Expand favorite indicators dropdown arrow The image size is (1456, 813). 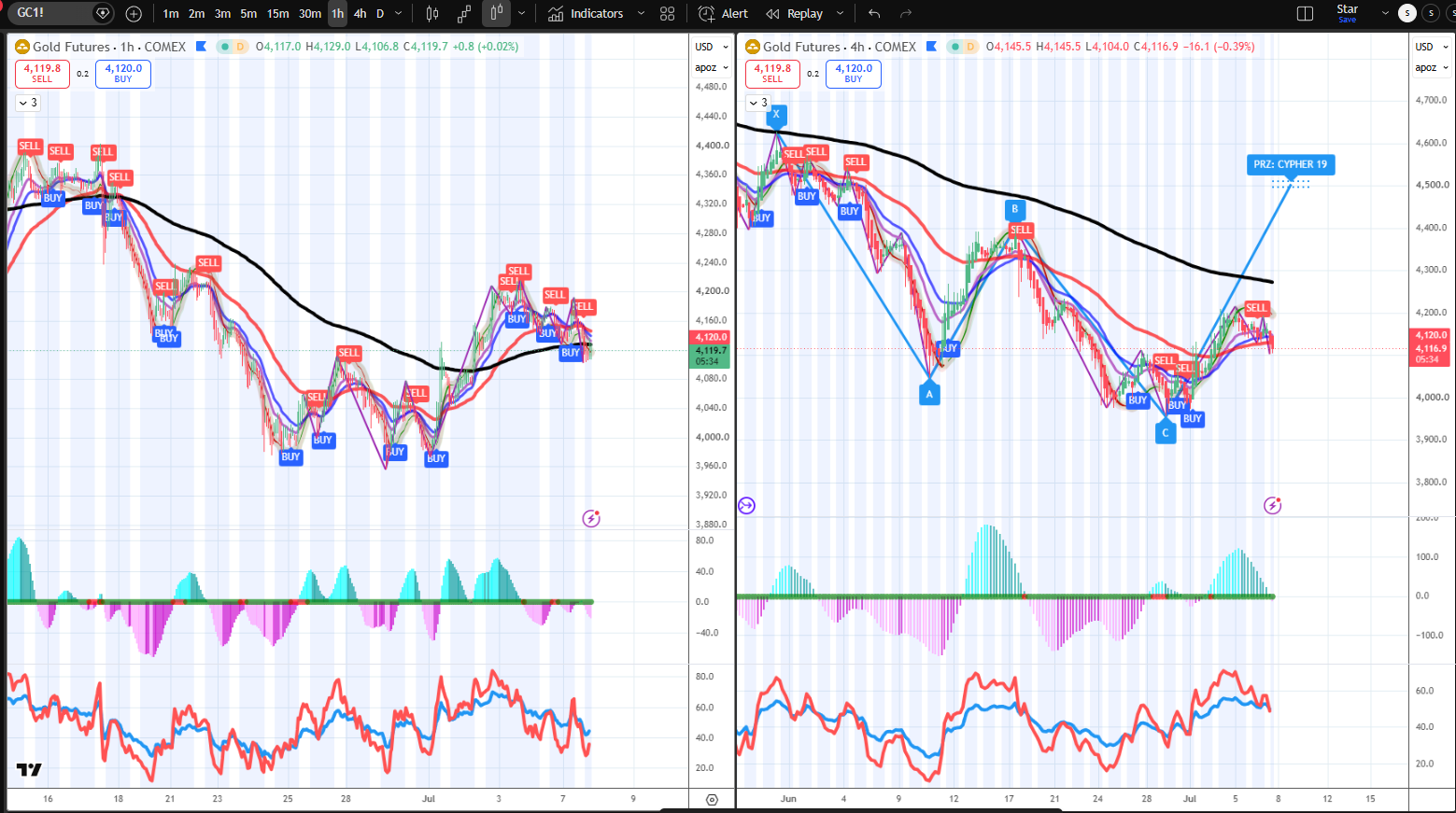tap(641, 13)
